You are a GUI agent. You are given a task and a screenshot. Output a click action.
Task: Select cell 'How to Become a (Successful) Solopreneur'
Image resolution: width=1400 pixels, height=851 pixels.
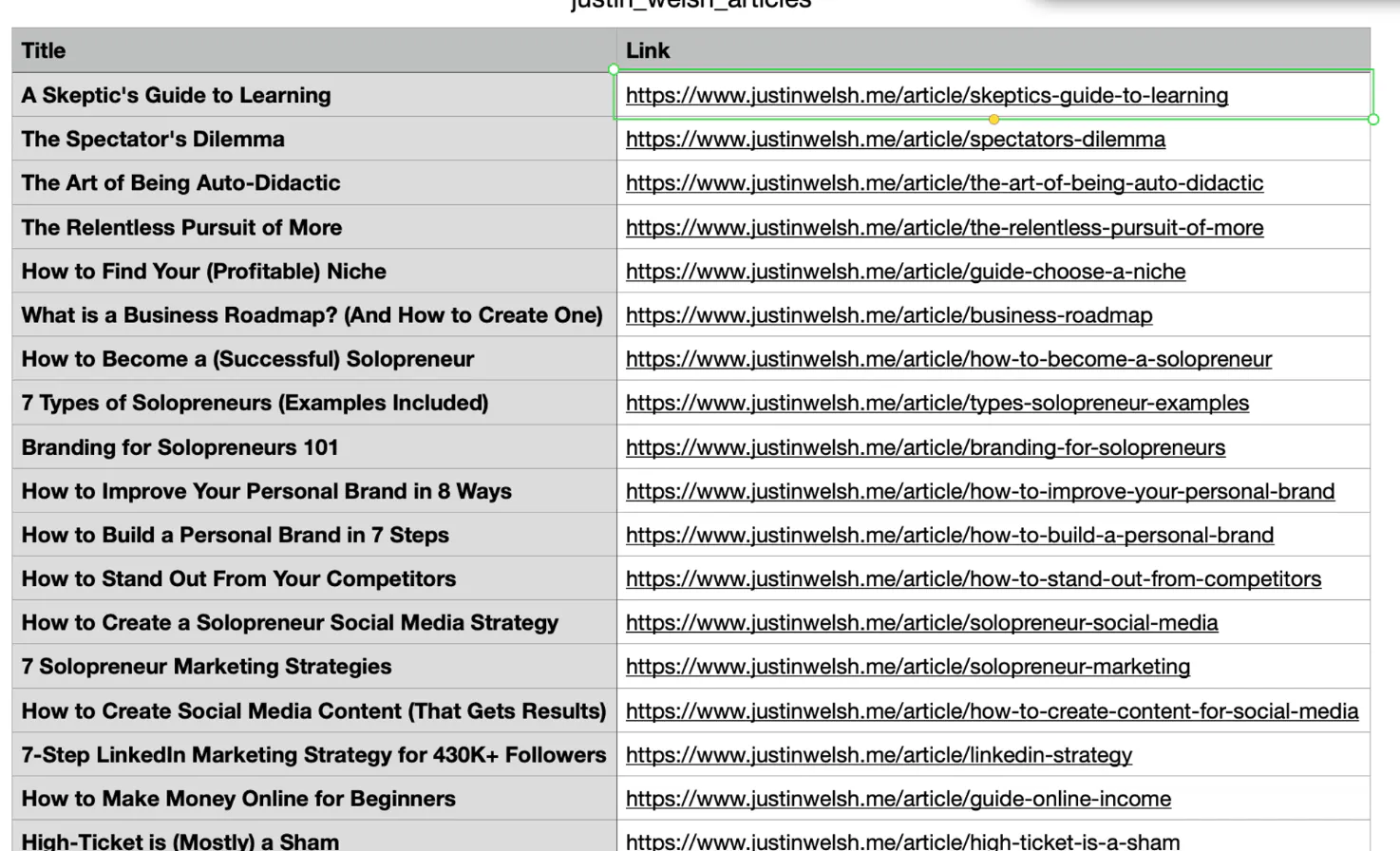pyautogui.click(x=314, y=359)
